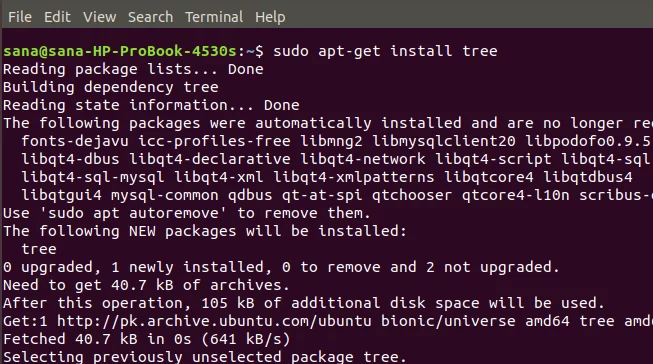Click the indented 'tree' package line
The height and width of the screenshot is (364, 653).
pyautogui.click(x=39, y=249)
